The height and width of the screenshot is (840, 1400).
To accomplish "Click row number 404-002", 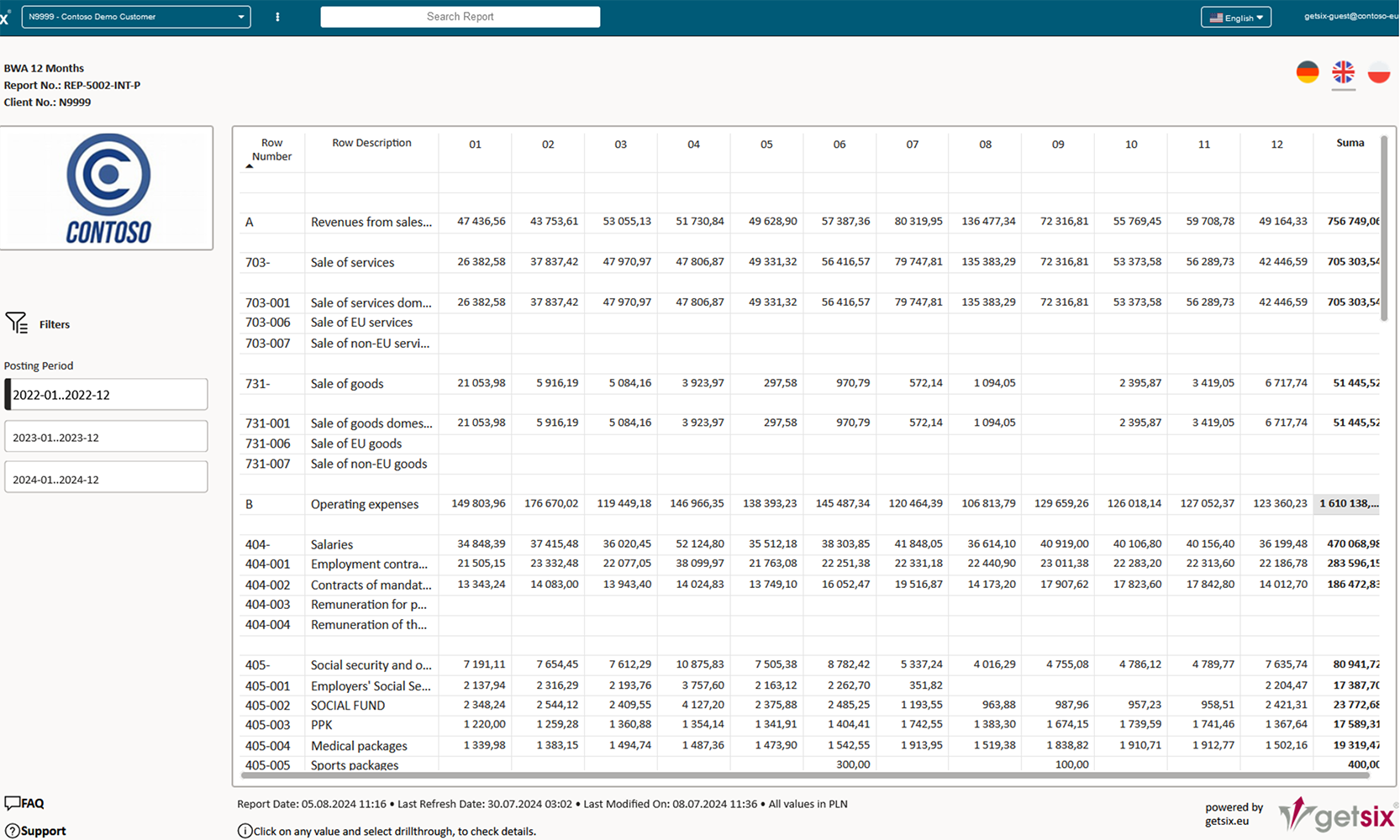I will [267, 585].
